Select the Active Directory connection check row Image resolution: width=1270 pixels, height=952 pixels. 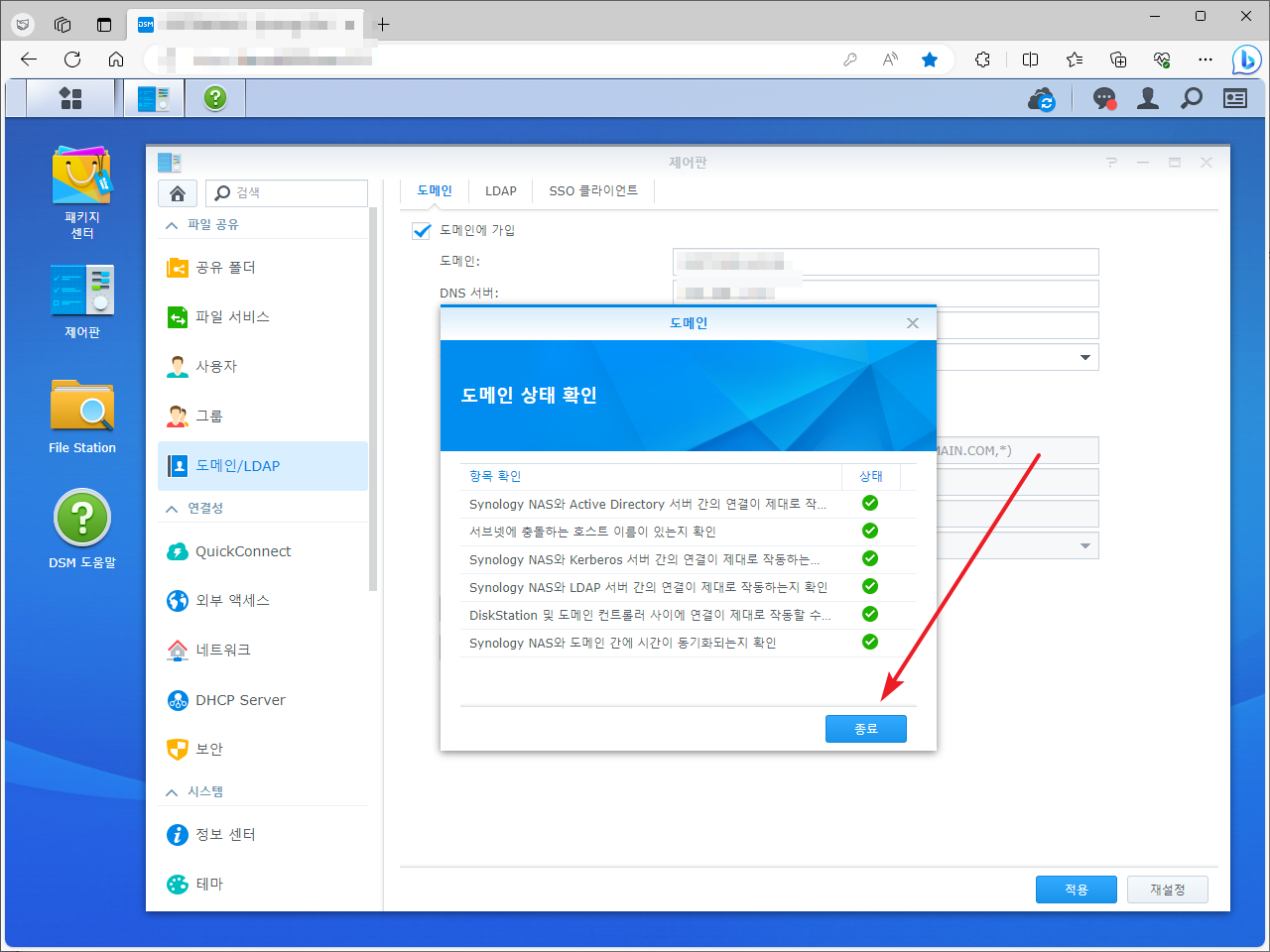pos(689,504)
